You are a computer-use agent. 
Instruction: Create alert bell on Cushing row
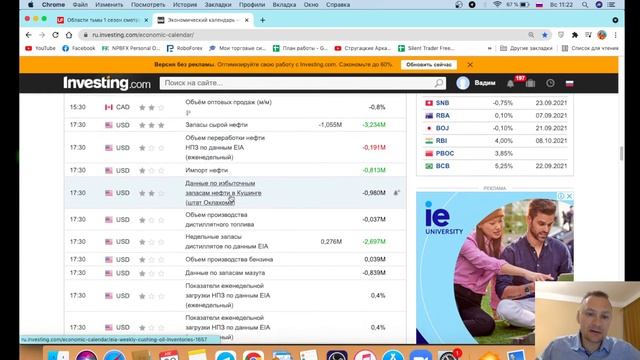coord(396,193)
